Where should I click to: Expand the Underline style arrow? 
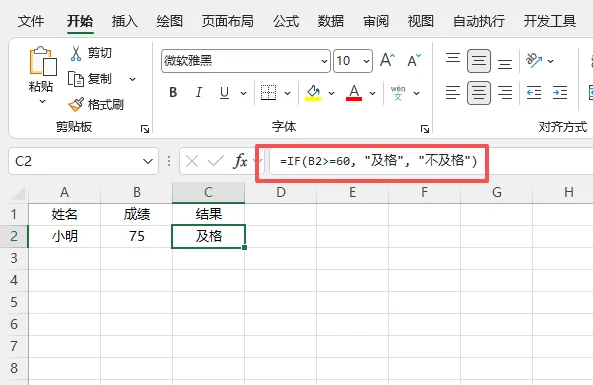click(243, 93)
